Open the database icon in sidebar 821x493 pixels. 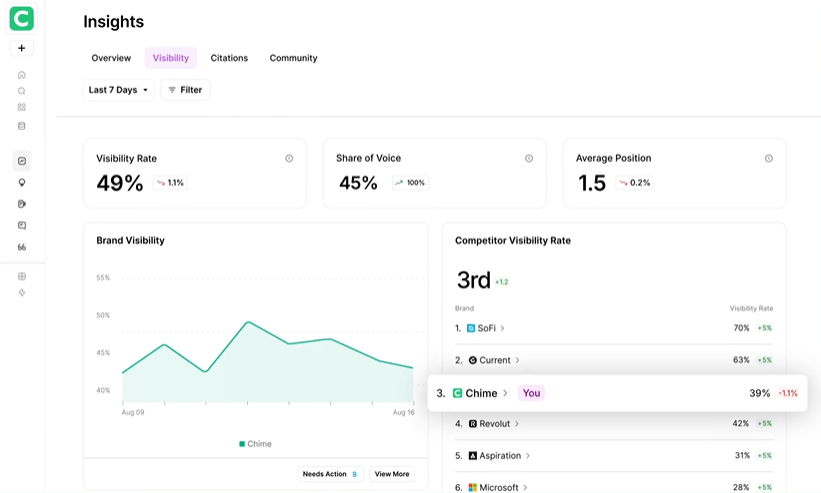(21, 126)
